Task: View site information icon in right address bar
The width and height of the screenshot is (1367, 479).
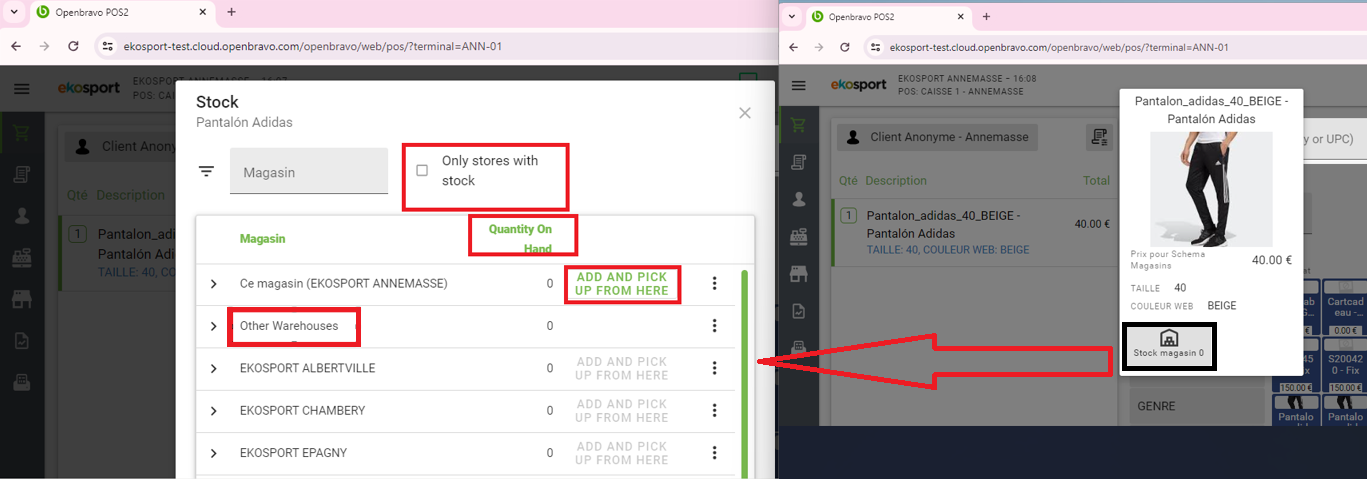Action: (x=875, y=47)
